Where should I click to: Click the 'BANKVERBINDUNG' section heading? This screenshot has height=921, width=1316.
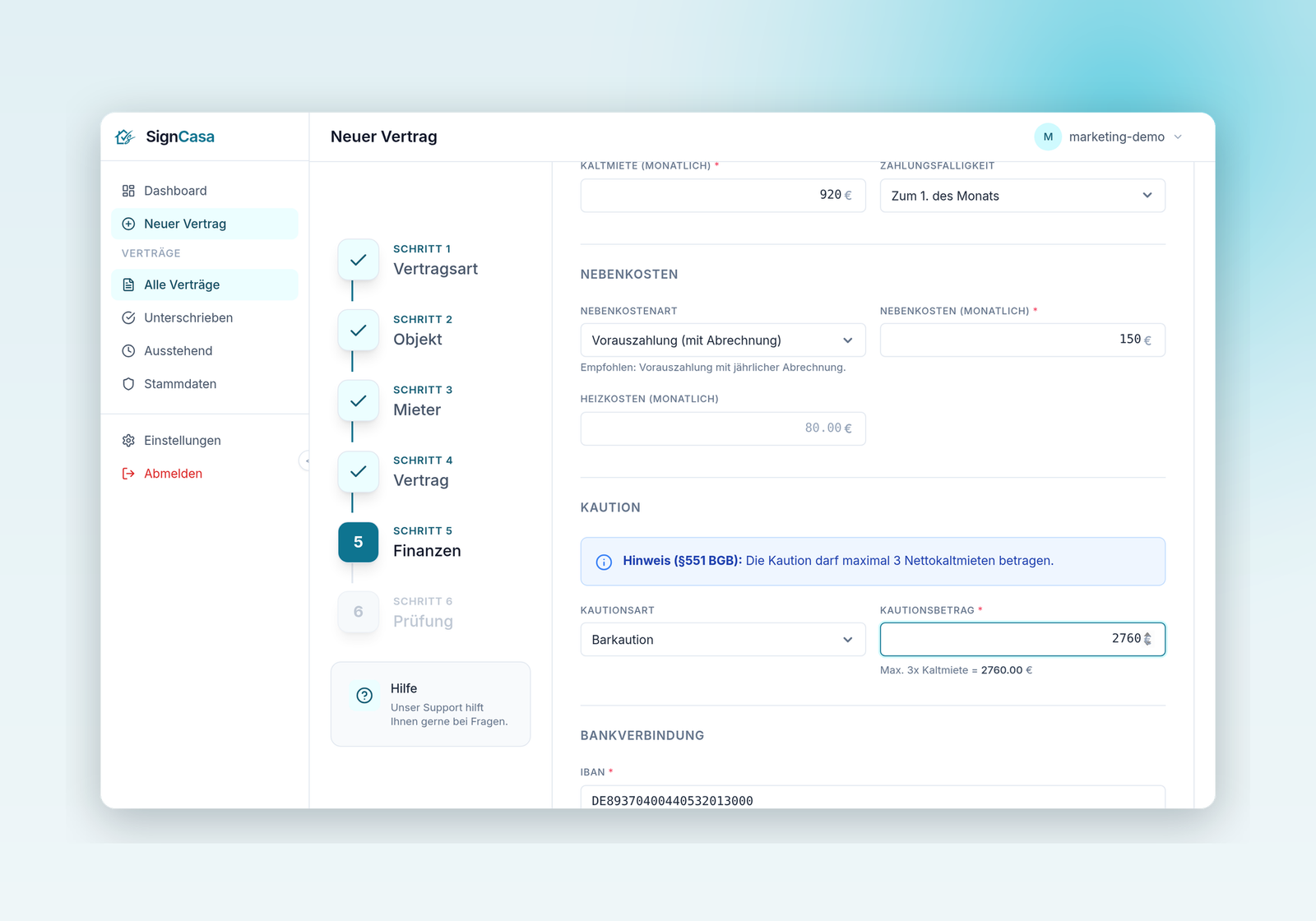tap(642, 735)
